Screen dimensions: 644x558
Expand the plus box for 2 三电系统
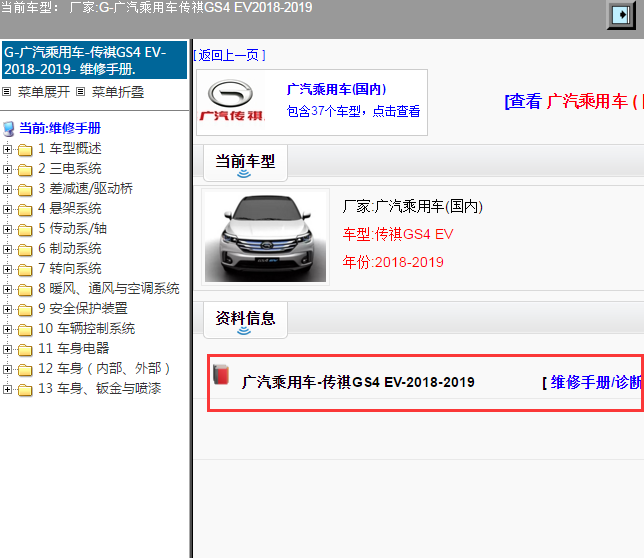7,169
